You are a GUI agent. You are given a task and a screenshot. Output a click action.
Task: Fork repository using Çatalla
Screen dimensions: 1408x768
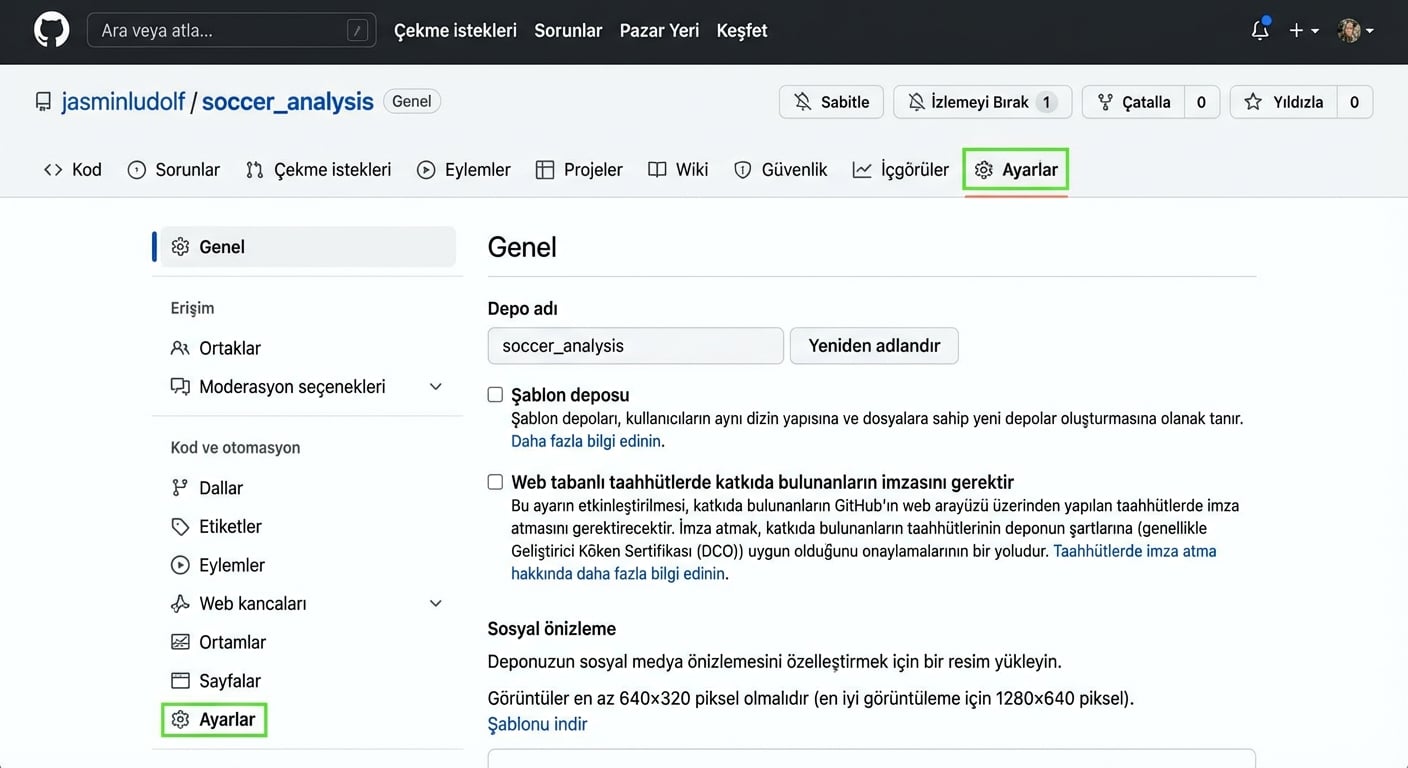coord(1134,102)
